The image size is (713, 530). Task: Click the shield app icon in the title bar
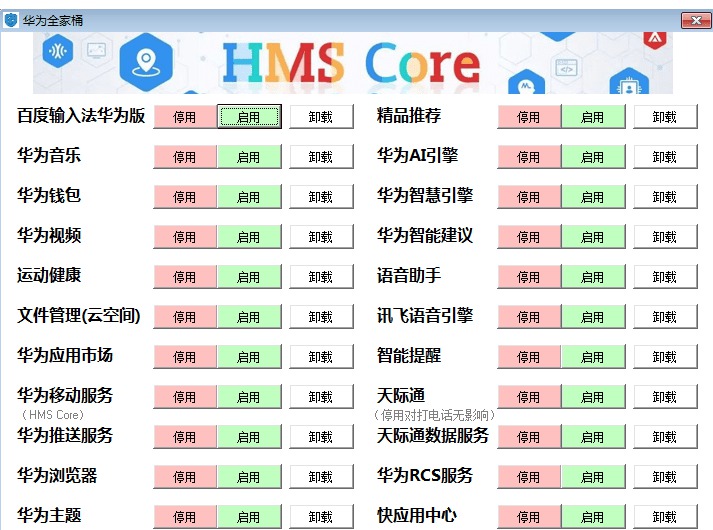10,20
